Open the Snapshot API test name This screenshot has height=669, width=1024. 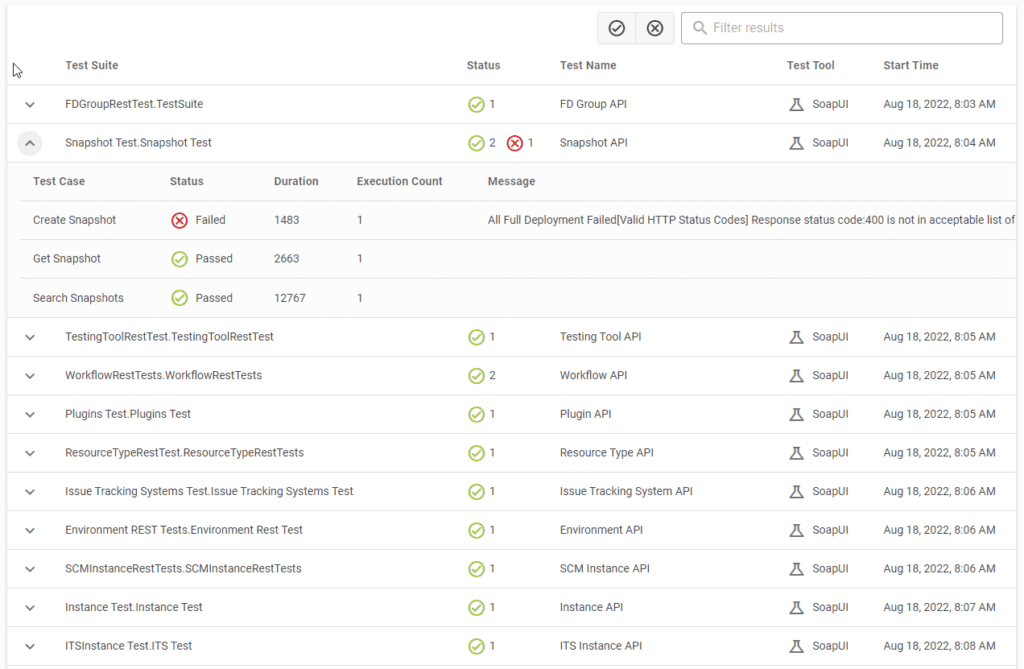(x=595, y=142)
